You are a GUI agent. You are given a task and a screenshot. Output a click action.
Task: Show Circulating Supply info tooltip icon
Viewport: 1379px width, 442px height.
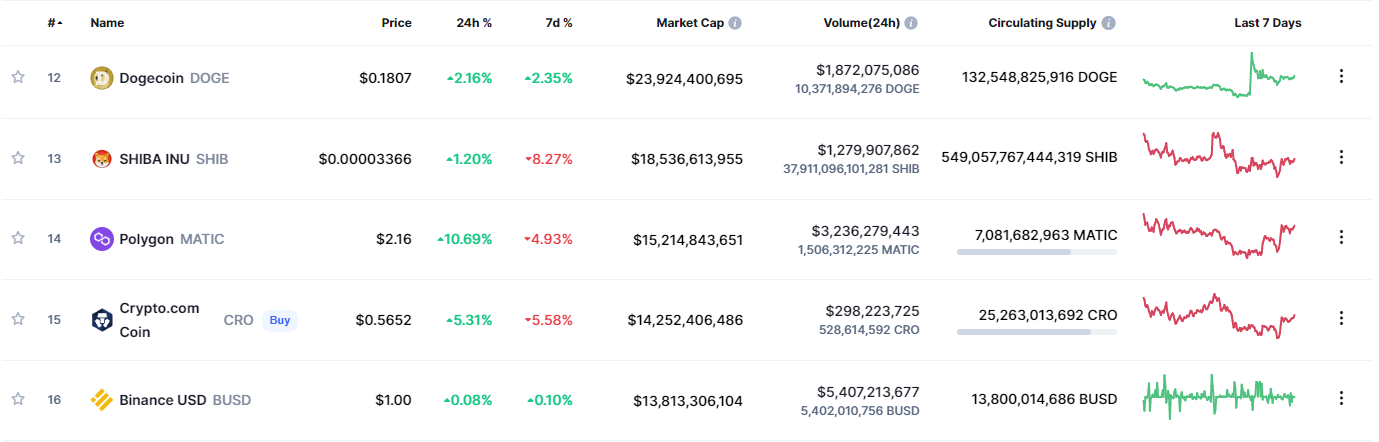pos(1109,23)
